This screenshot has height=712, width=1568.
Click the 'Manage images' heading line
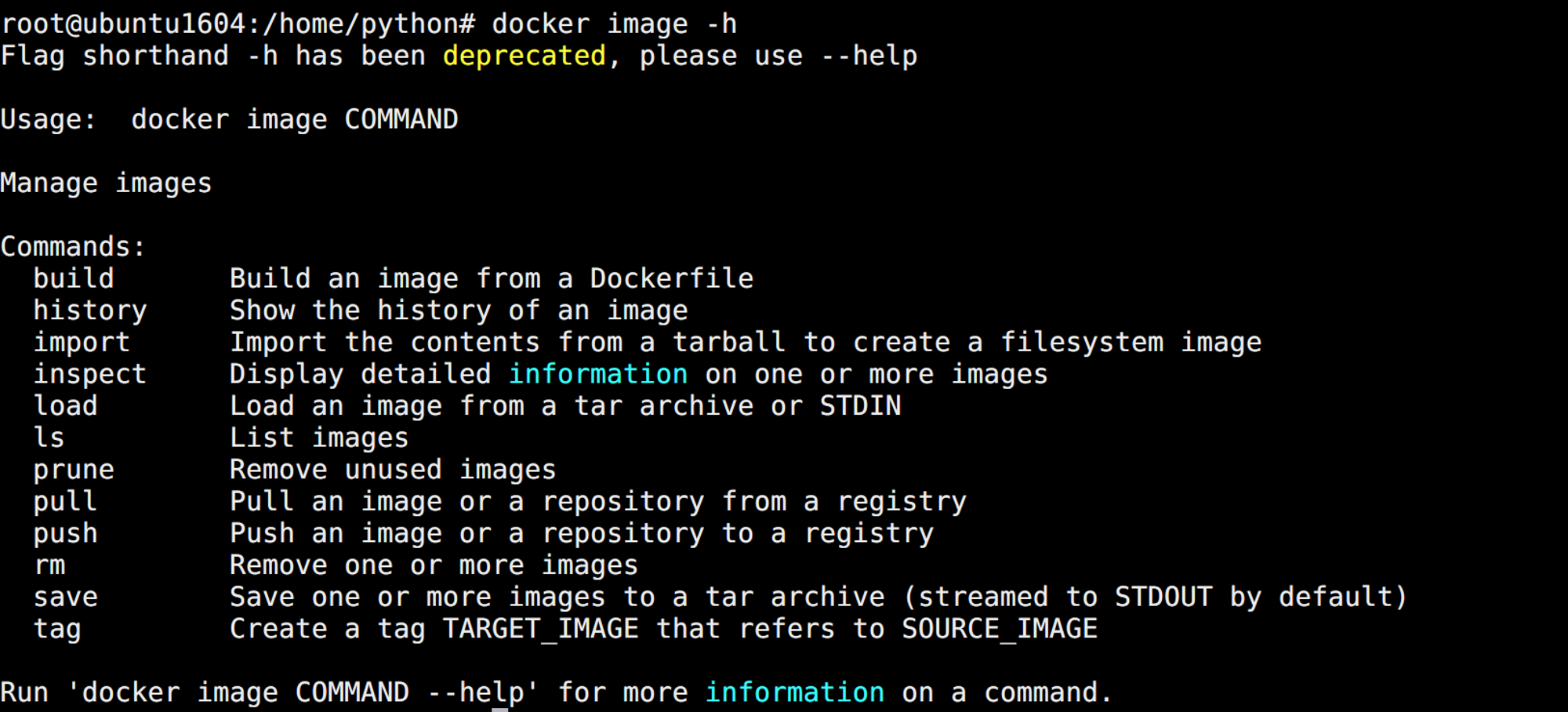click(x=106, y=183)
